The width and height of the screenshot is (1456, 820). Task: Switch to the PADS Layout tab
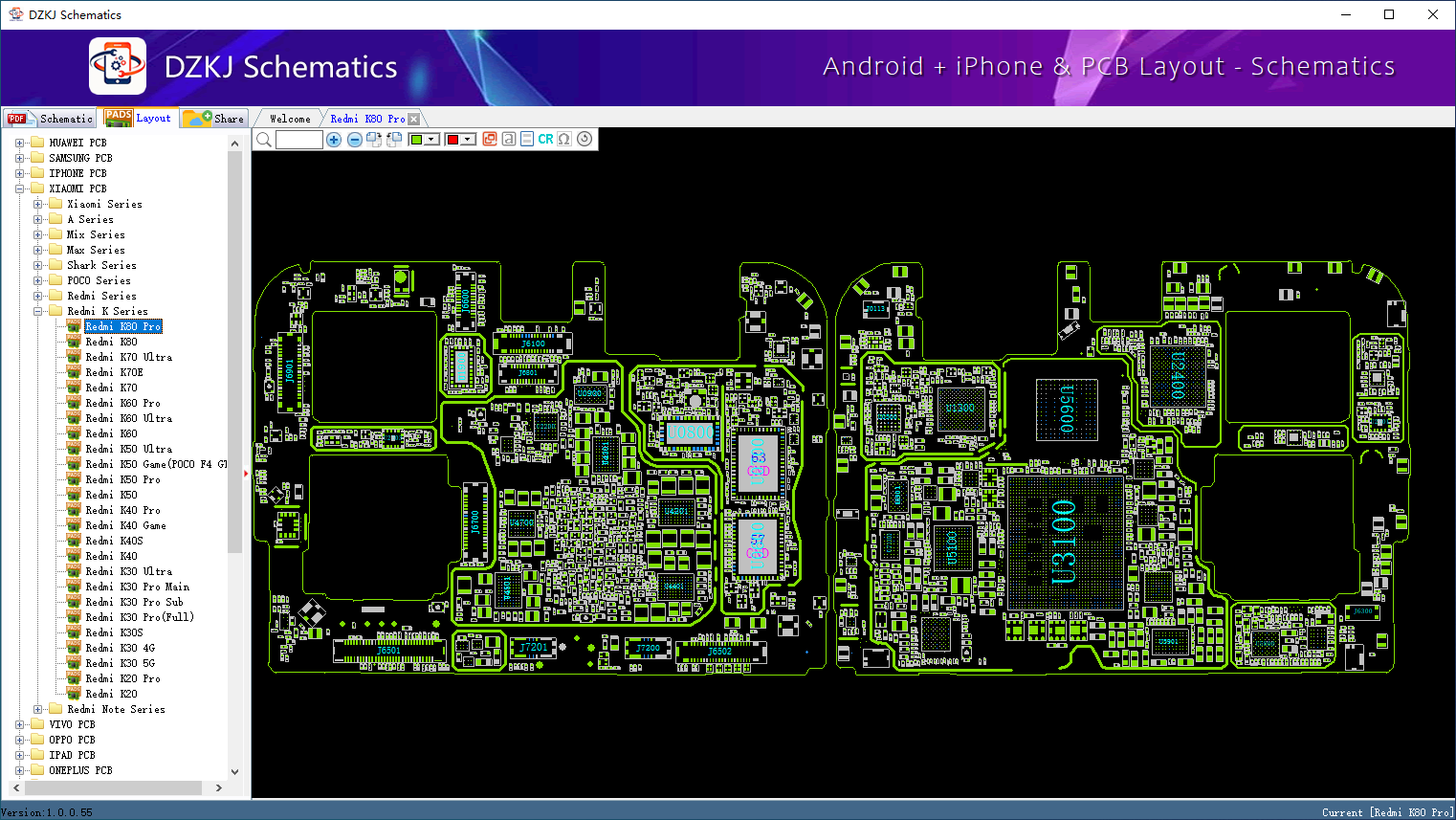point(139,118)
